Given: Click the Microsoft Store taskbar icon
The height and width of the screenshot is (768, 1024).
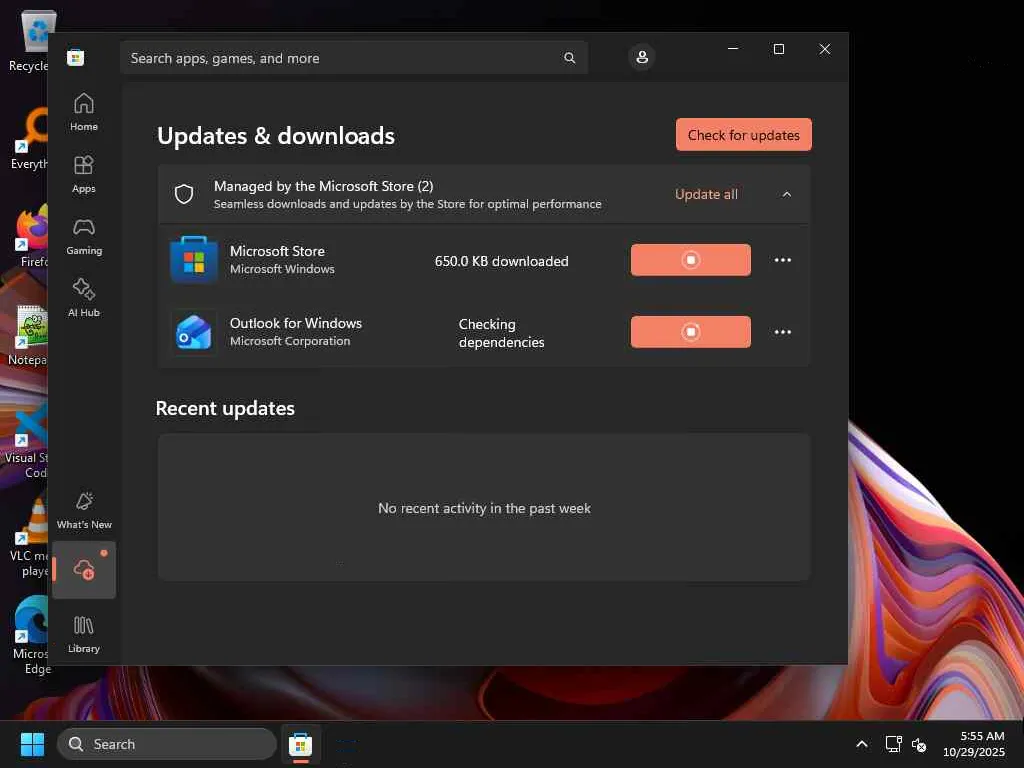Looking at the screenshot, I should pos(300,744).
